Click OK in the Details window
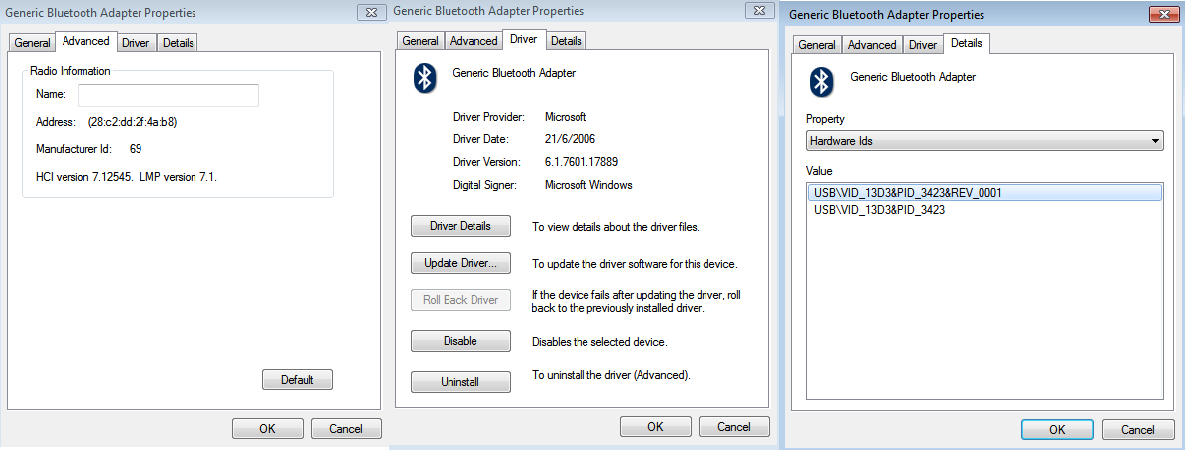This screenshot has width=1187, height=452. 1057,429
